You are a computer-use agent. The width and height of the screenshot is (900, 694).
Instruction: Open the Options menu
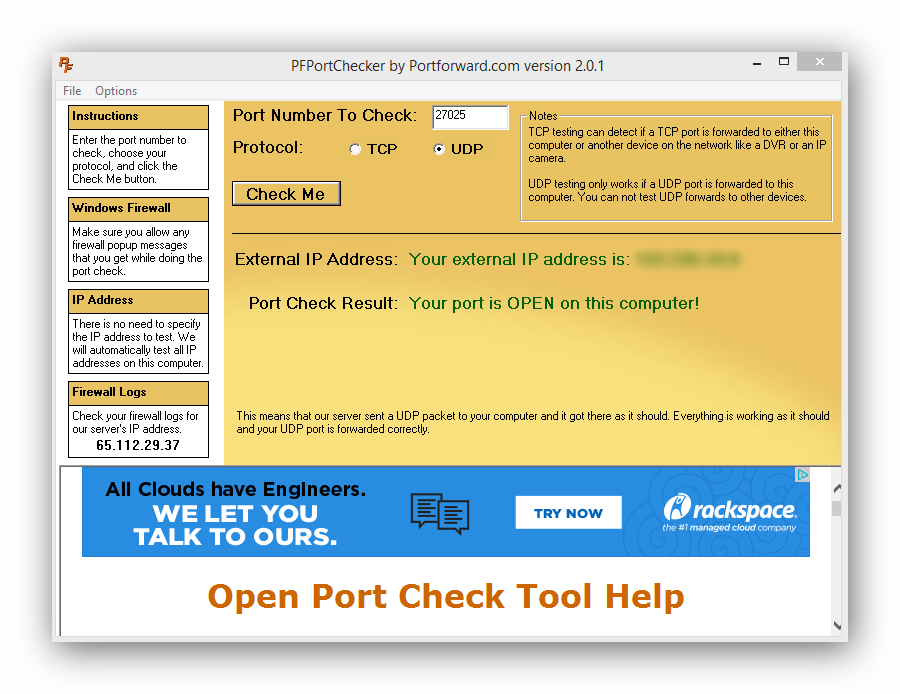(x=116, y=91)
